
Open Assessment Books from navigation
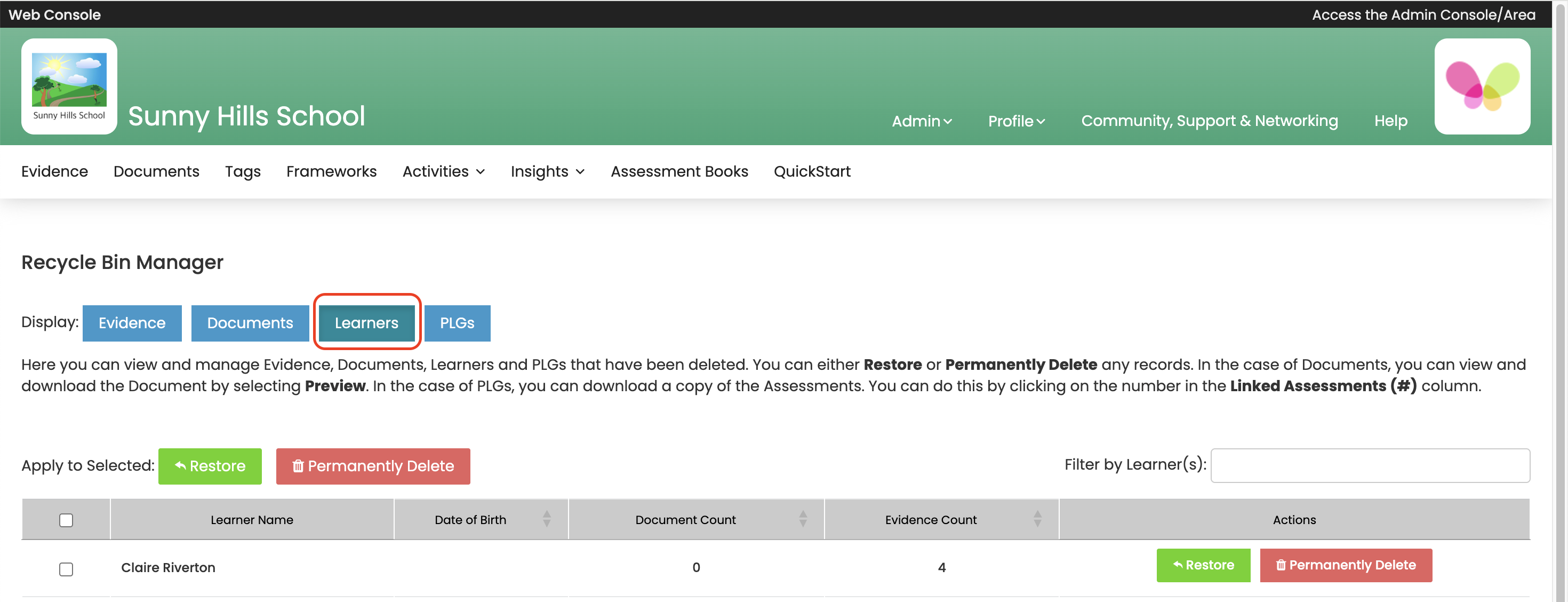coord(679,172)
